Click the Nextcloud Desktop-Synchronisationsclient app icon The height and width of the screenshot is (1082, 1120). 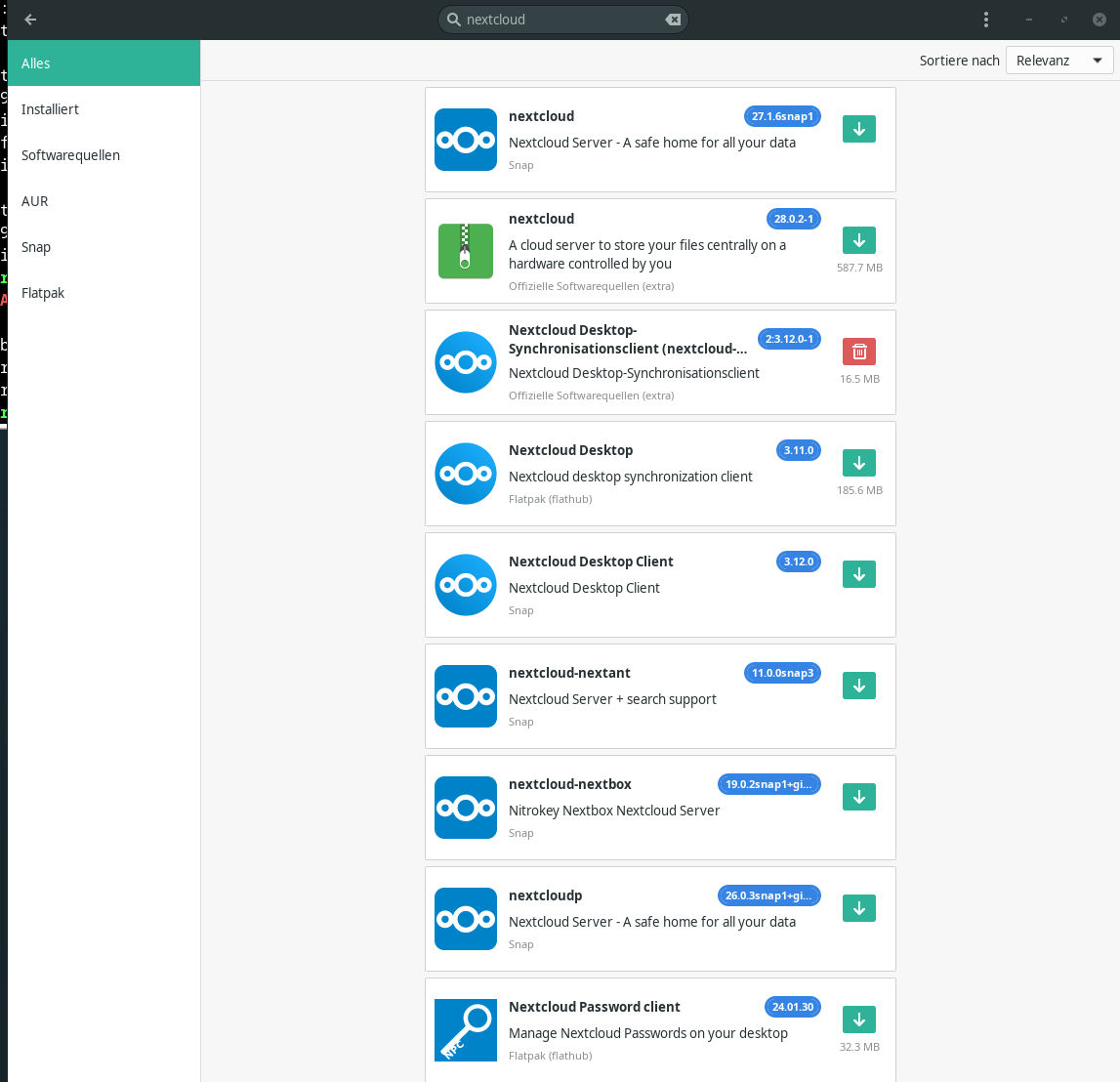[466, 362]
